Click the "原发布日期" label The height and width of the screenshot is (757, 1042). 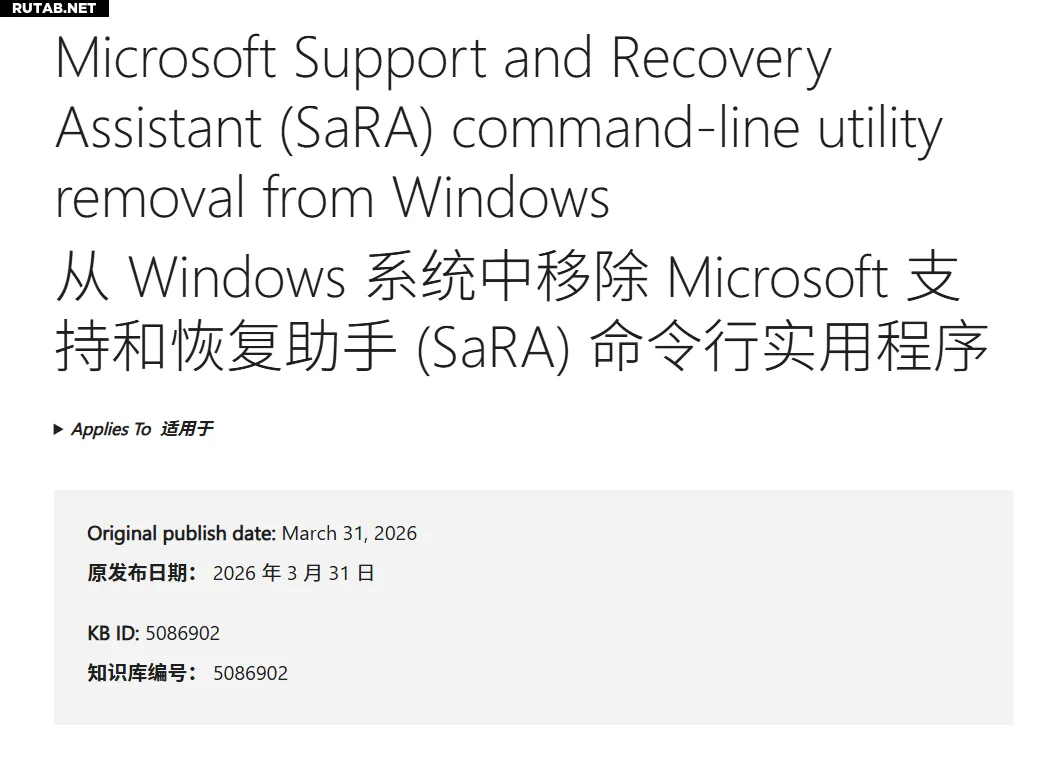coord(141,573)
